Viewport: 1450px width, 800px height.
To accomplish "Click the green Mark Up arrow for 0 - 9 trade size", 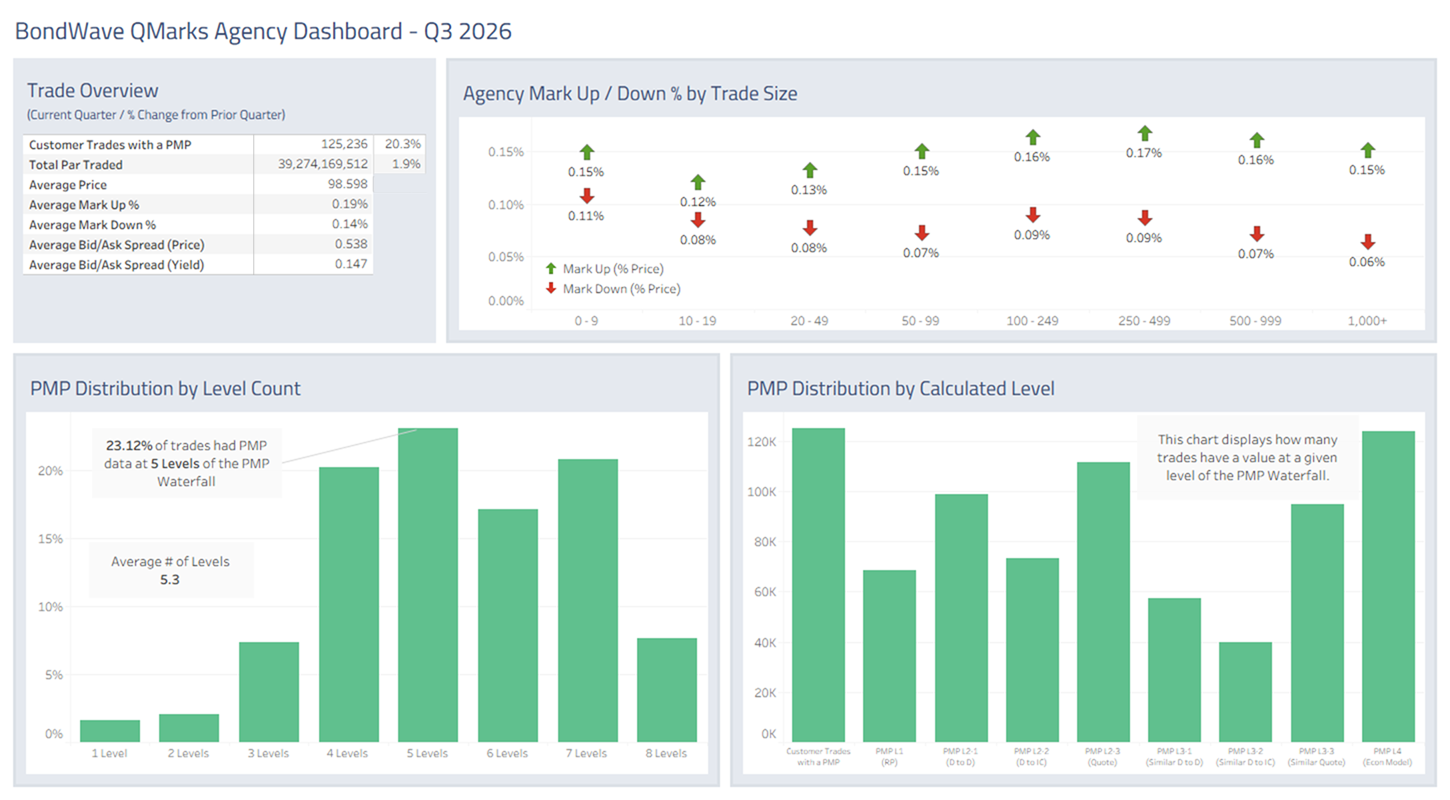I will coord(587,152).
